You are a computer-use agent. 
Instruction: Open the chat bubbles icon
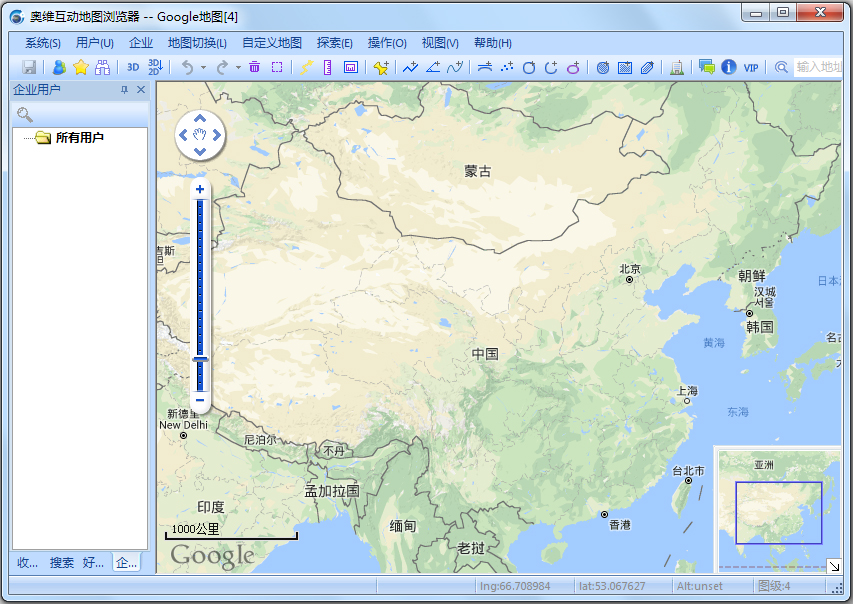(x=707, y=67)
